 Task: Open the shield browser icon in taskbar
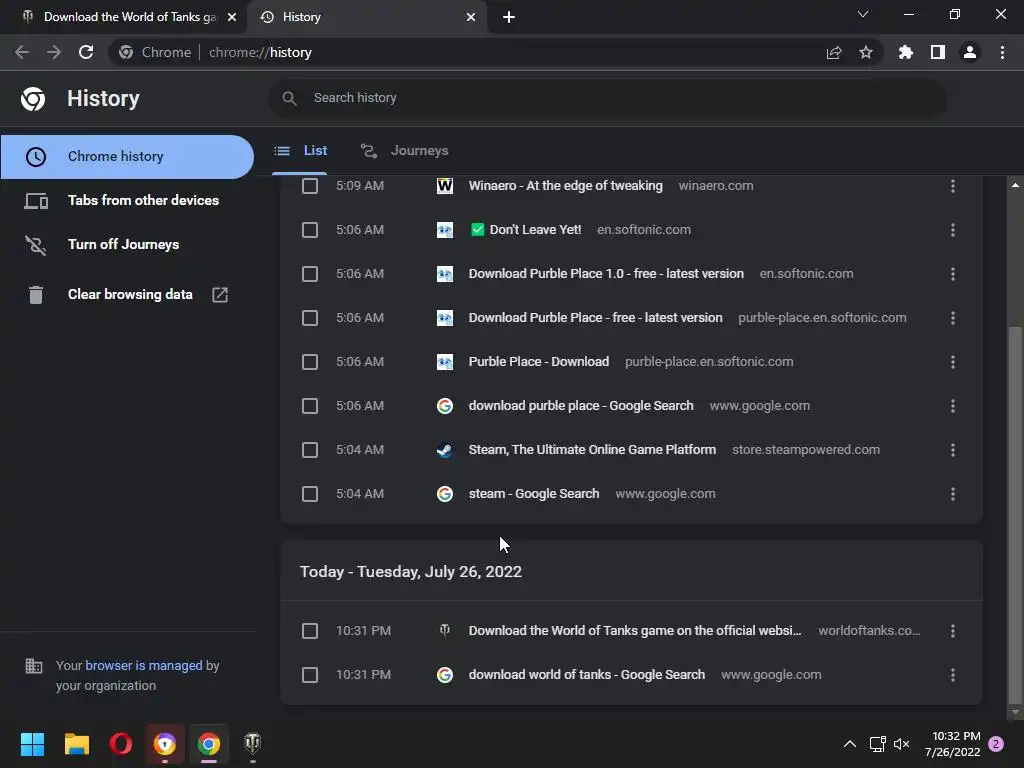165,744
